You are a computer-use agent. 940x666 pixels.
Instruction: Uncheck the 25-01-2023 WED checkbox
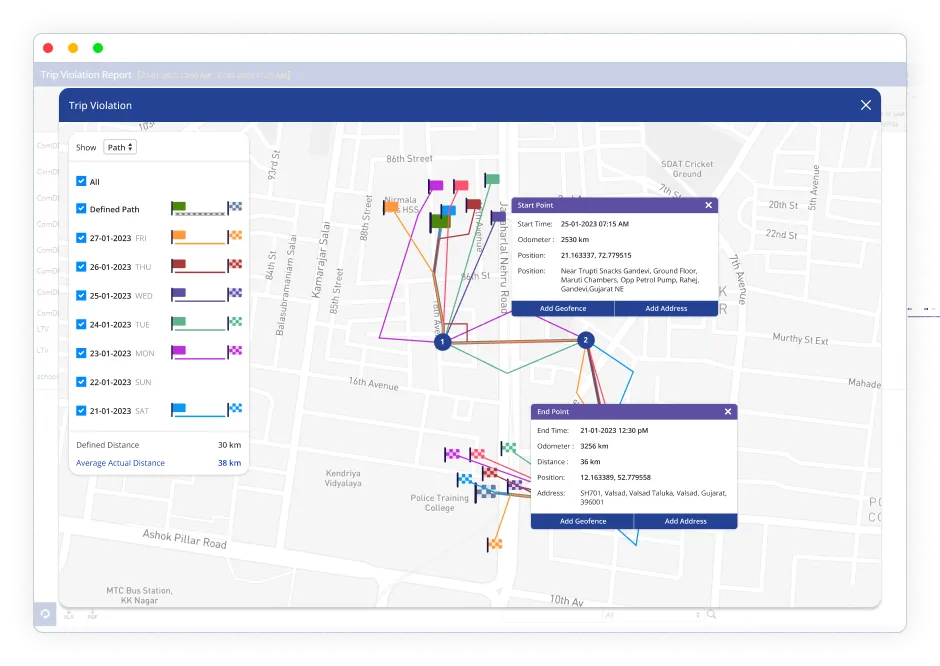(x=81, y=295)
